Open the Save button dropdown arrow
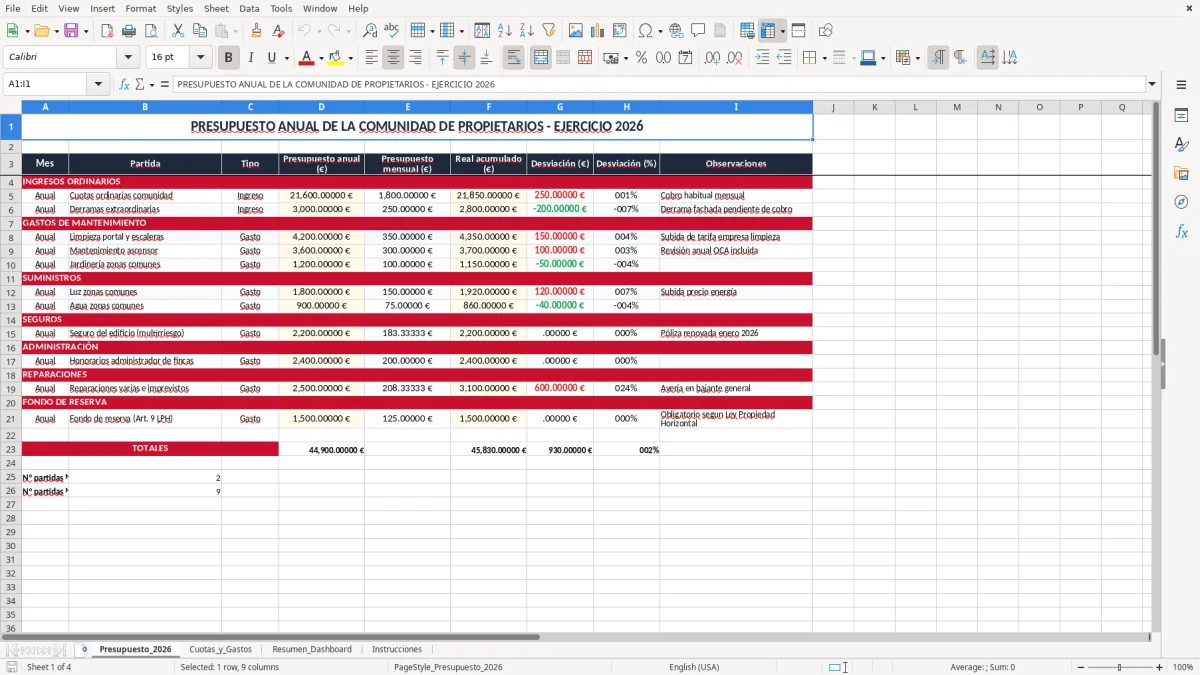Image resolution: width=1200 pixels, height=675 pixels. pos(85,31)
